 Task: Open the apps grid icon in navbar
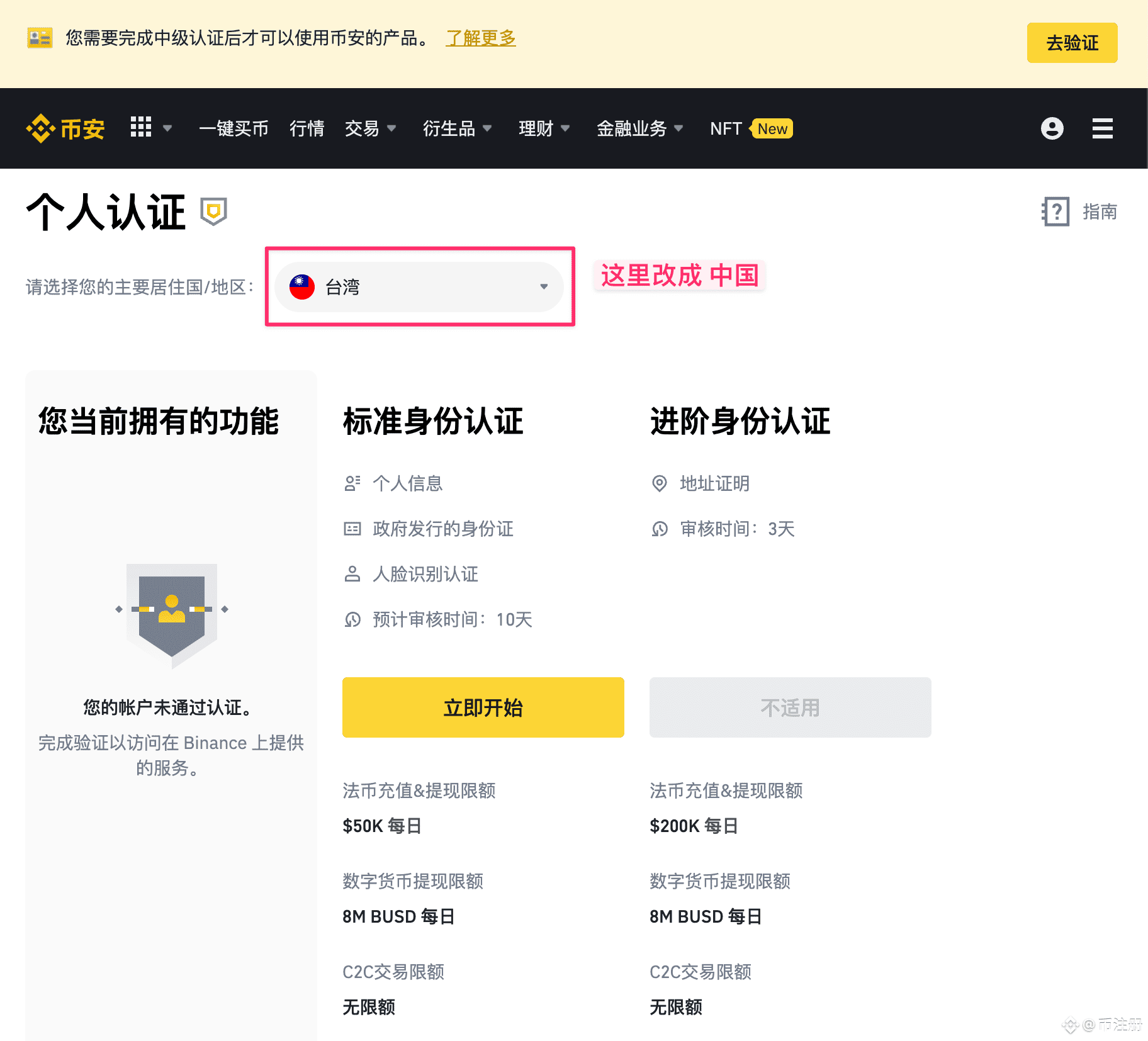tap(141, 128)
